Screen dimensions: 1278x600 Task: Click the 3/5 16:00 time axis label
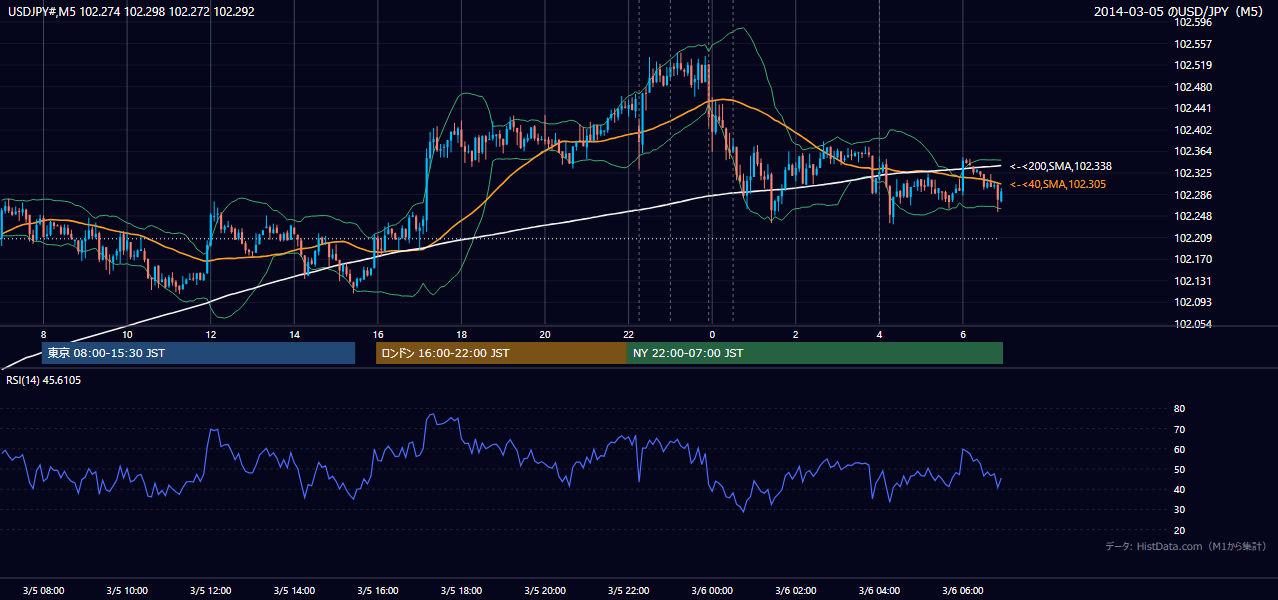pyautogui.click(x=378, y=591)
